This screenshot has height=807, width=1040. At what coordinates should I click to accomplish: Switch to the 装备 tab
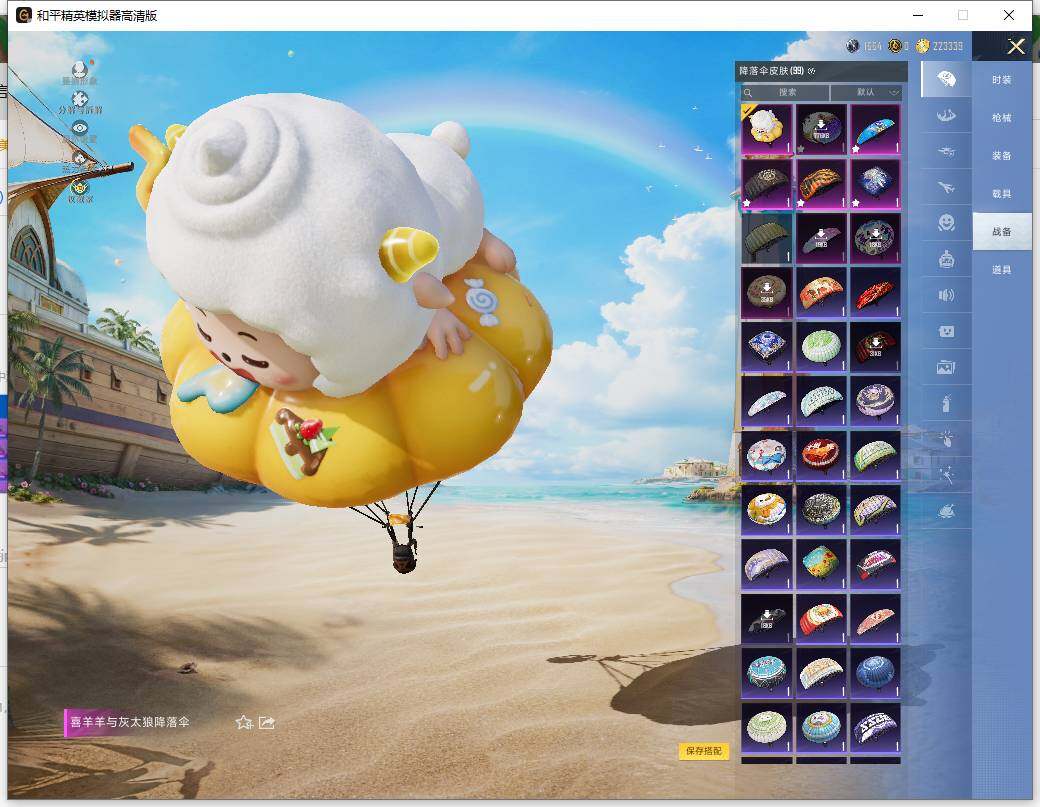pos(1002,156)
